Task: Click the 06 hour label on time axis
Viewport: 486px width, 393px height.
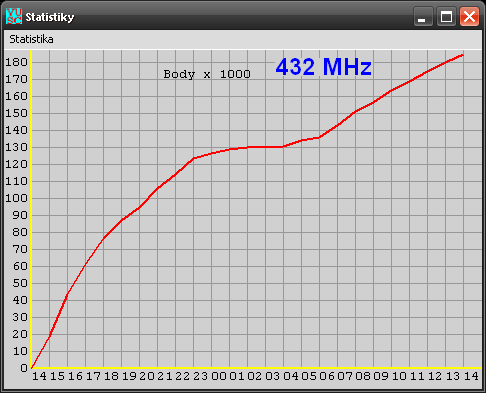Action: point(327,376)
